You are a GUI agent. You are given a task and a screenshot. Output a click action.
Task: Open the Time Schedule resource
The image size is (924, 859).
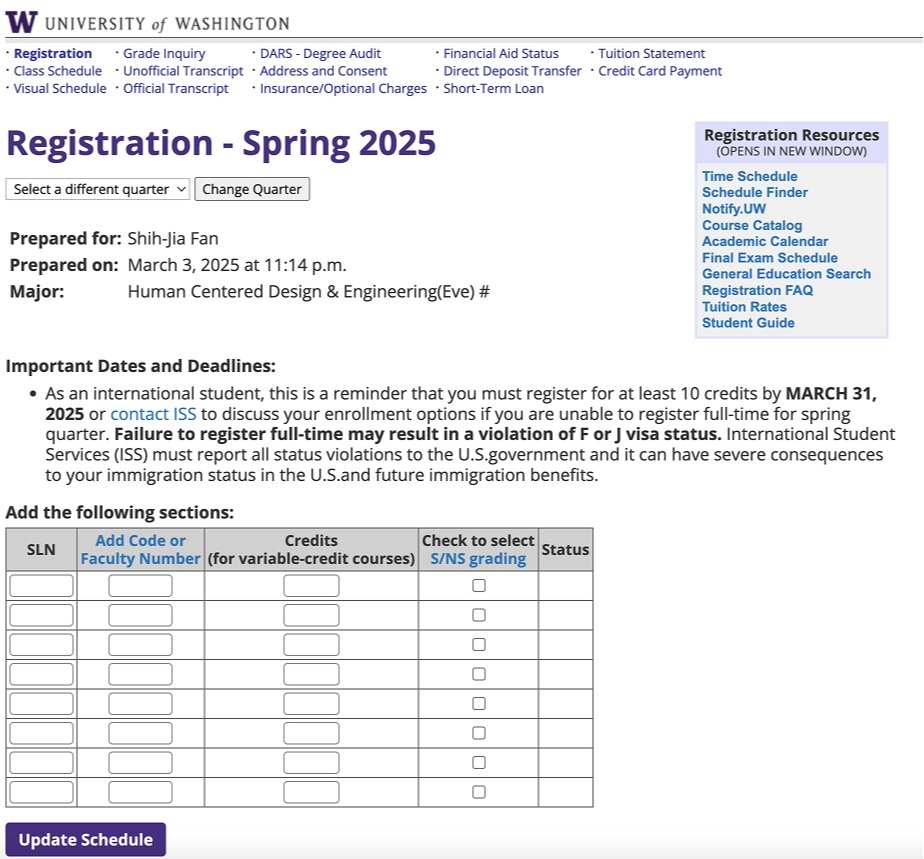tap(750, 177)
